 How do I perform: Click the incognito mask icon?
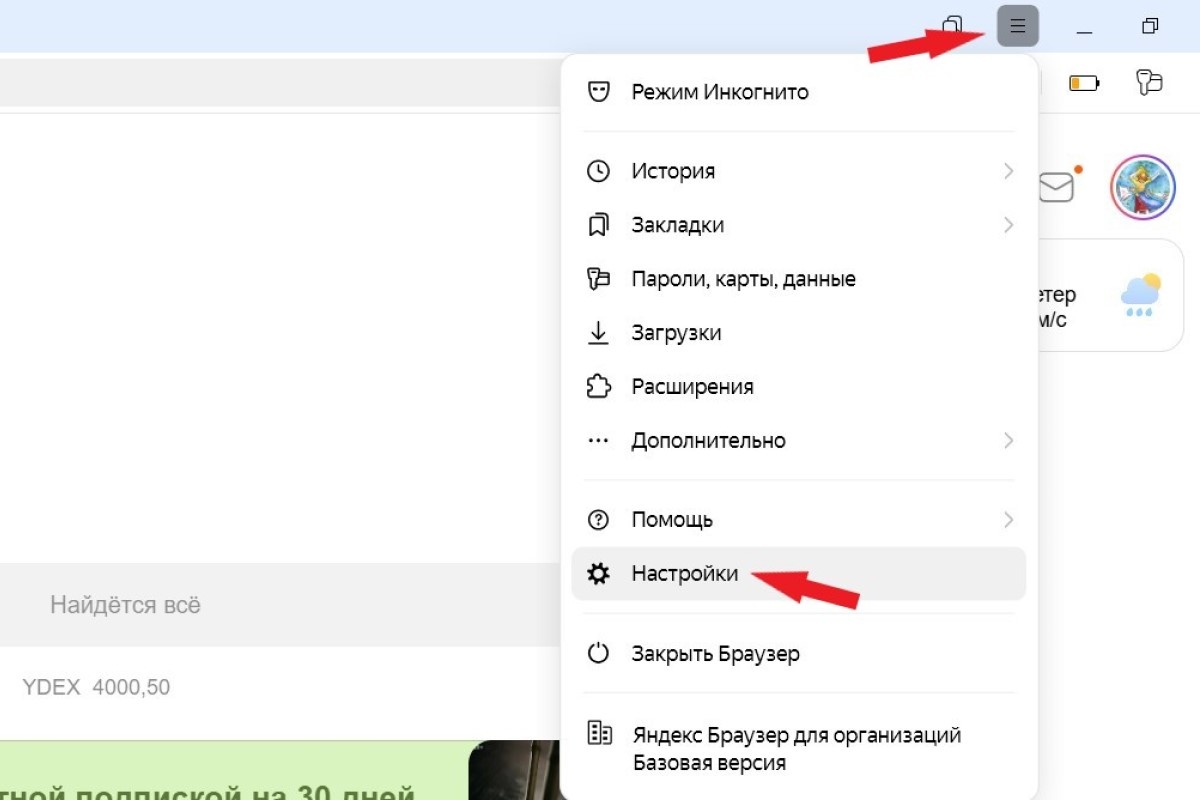(x=599, y=92)
